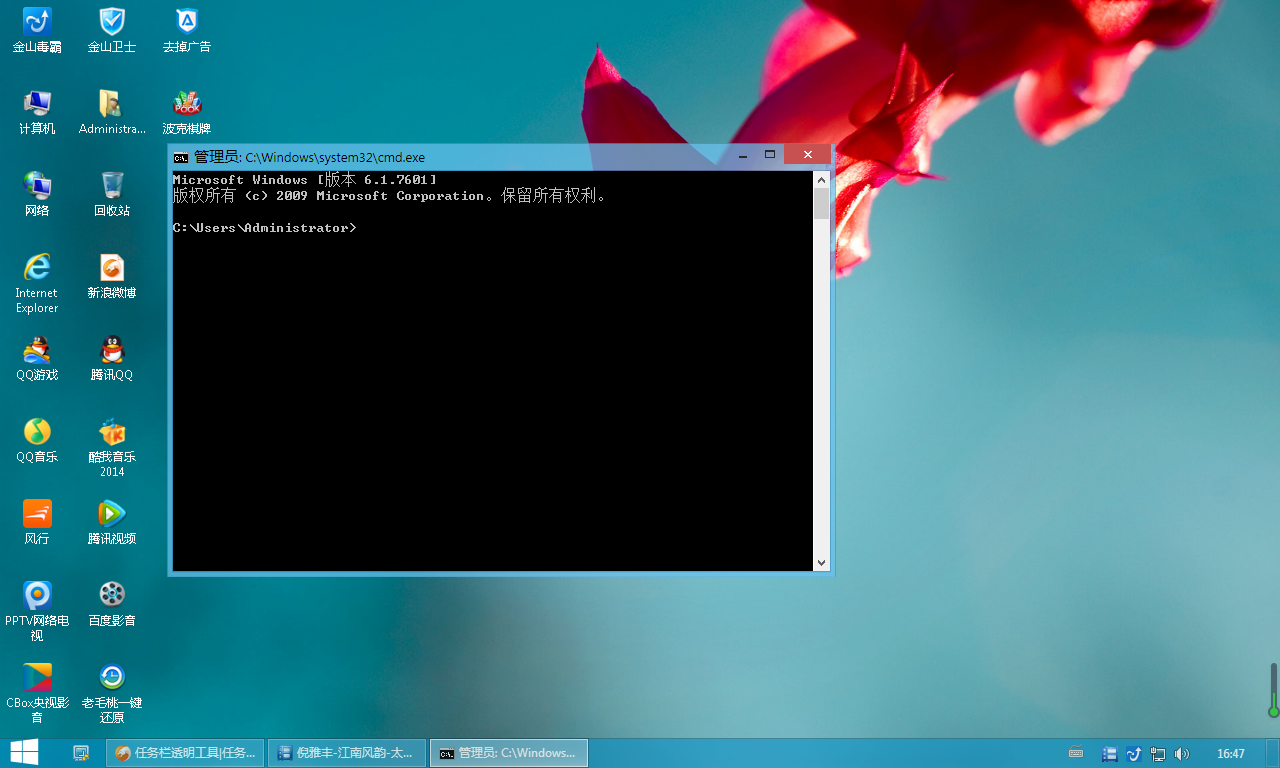Click the QQ游戏 desktop shortcut
This screenshot has width=1280, height=768.
(x=37, y=358)
